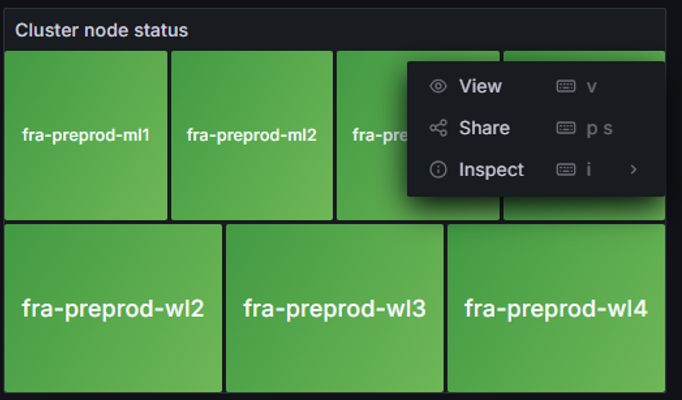Click the keyboard icon on the Inspect row
Screen dimensions: 682x400
point(566,170)
